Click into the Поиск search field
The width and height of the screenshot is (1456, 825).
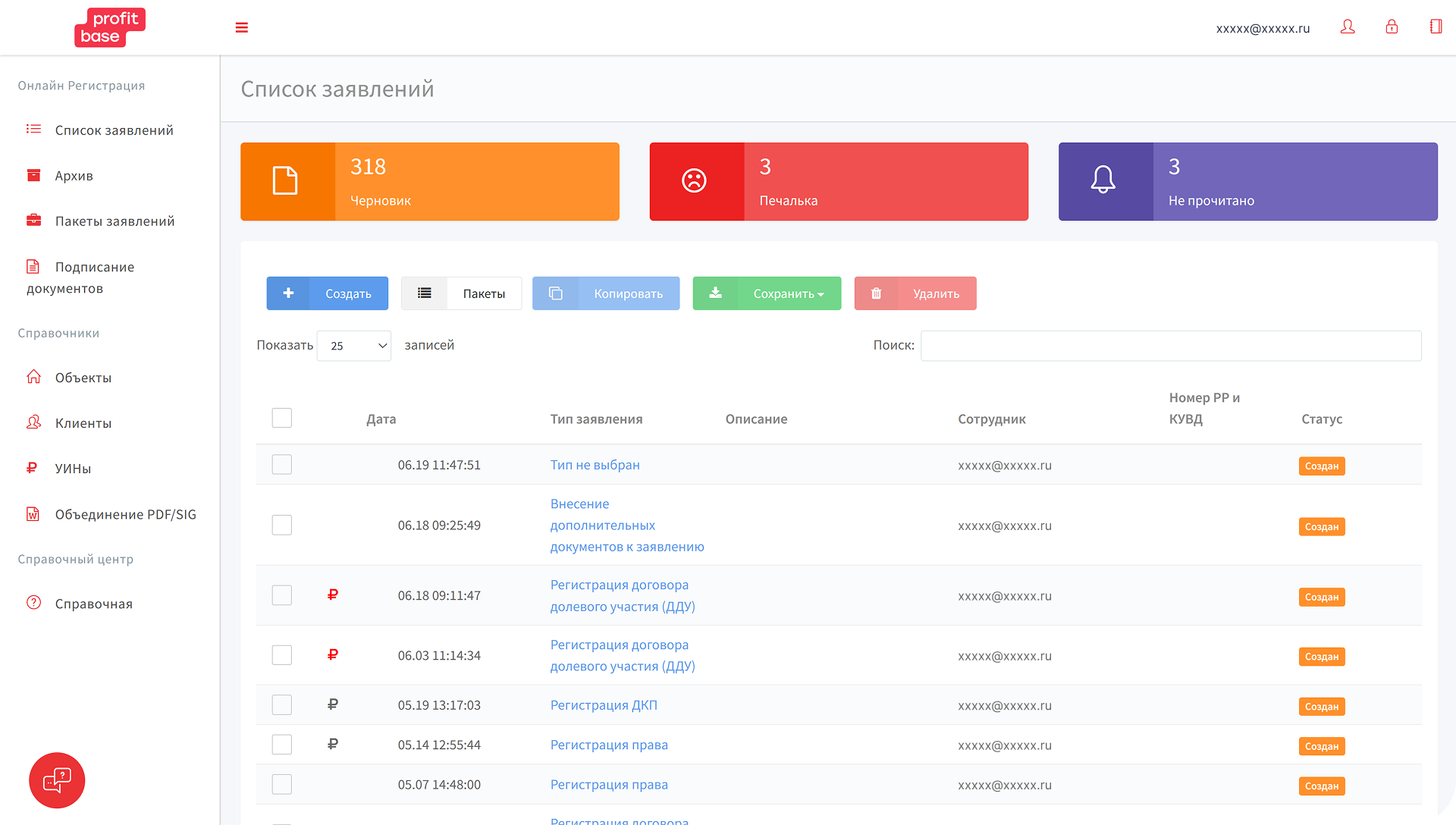pyautogui.click(x=1171, y=346)
